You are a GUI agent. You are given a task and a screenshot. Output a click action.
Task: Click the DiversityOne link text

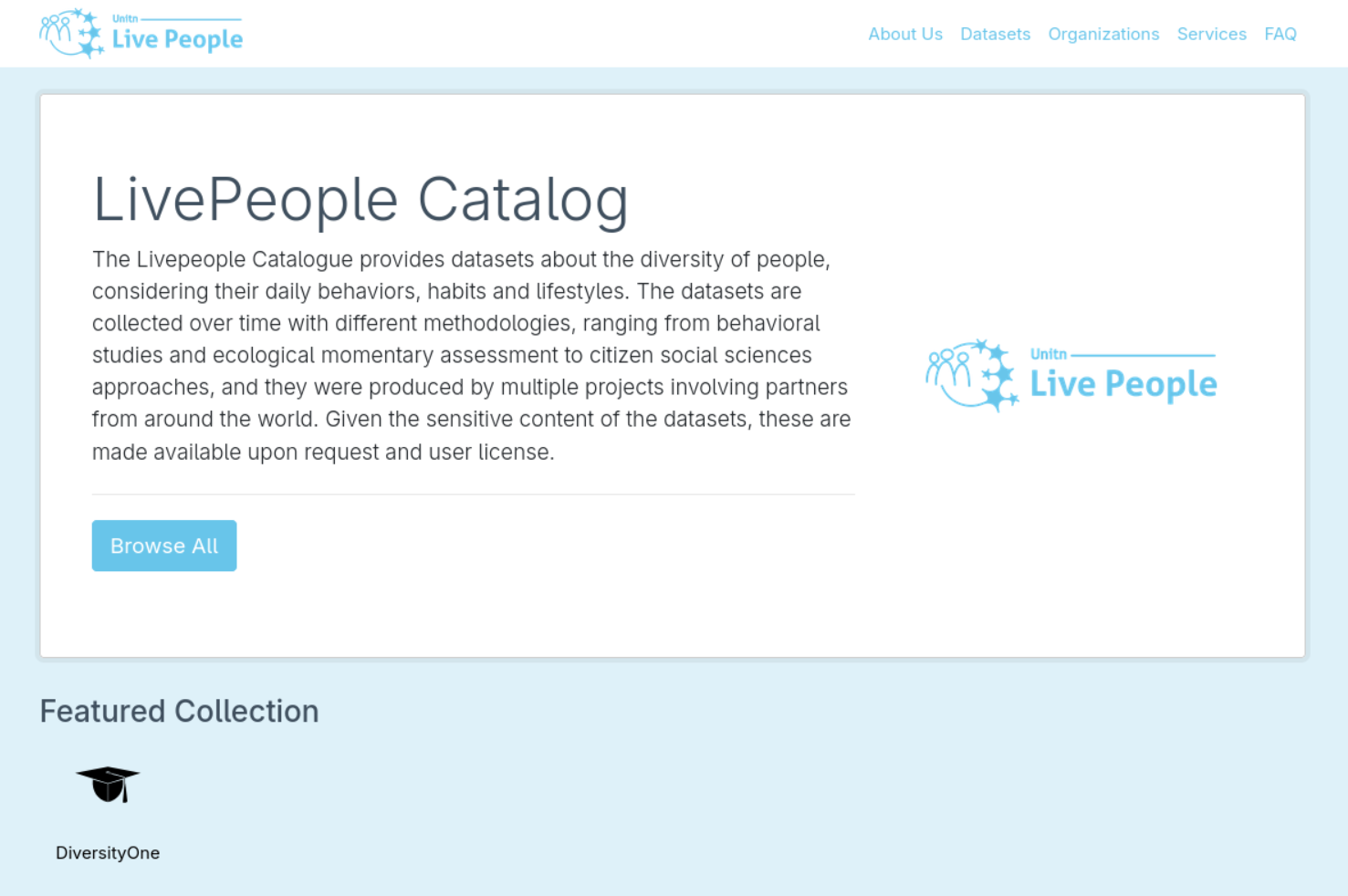108,852
